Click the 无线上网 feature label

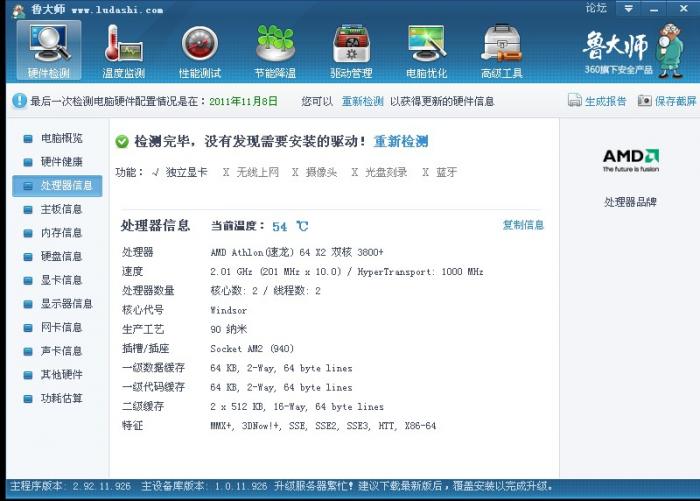258,172
